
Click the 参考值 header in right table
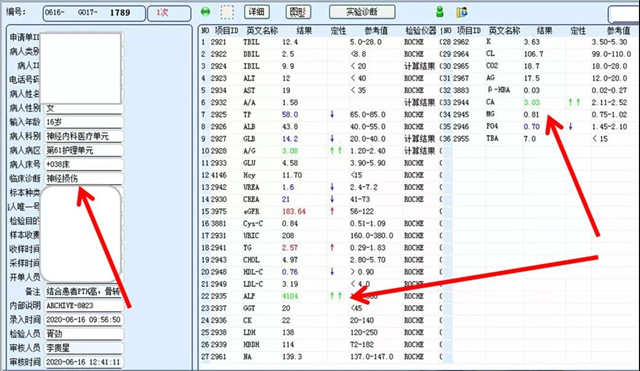tap(619, 31)
